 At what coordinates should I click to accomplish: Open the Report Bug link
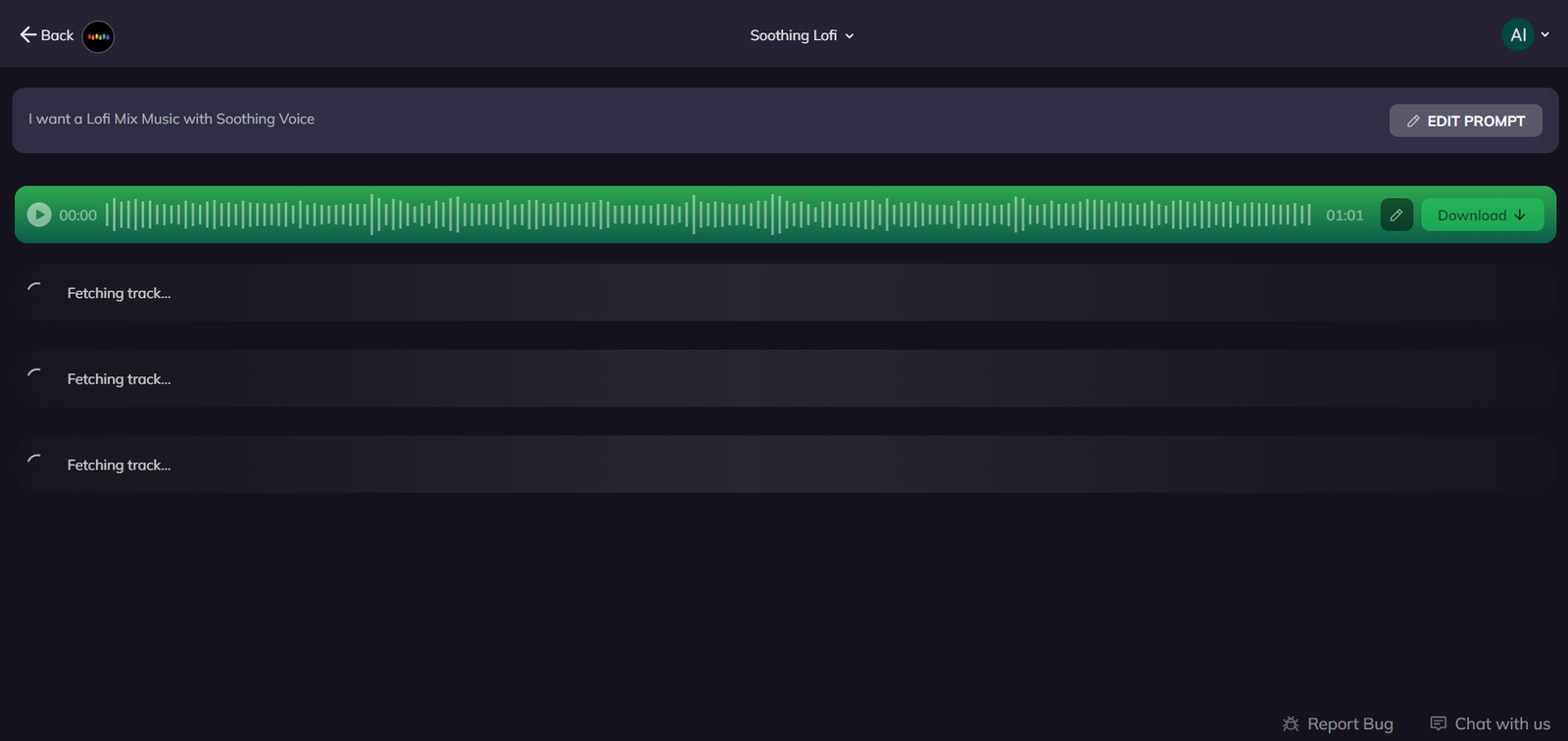pyautogui.click(x=1349, y=723)
